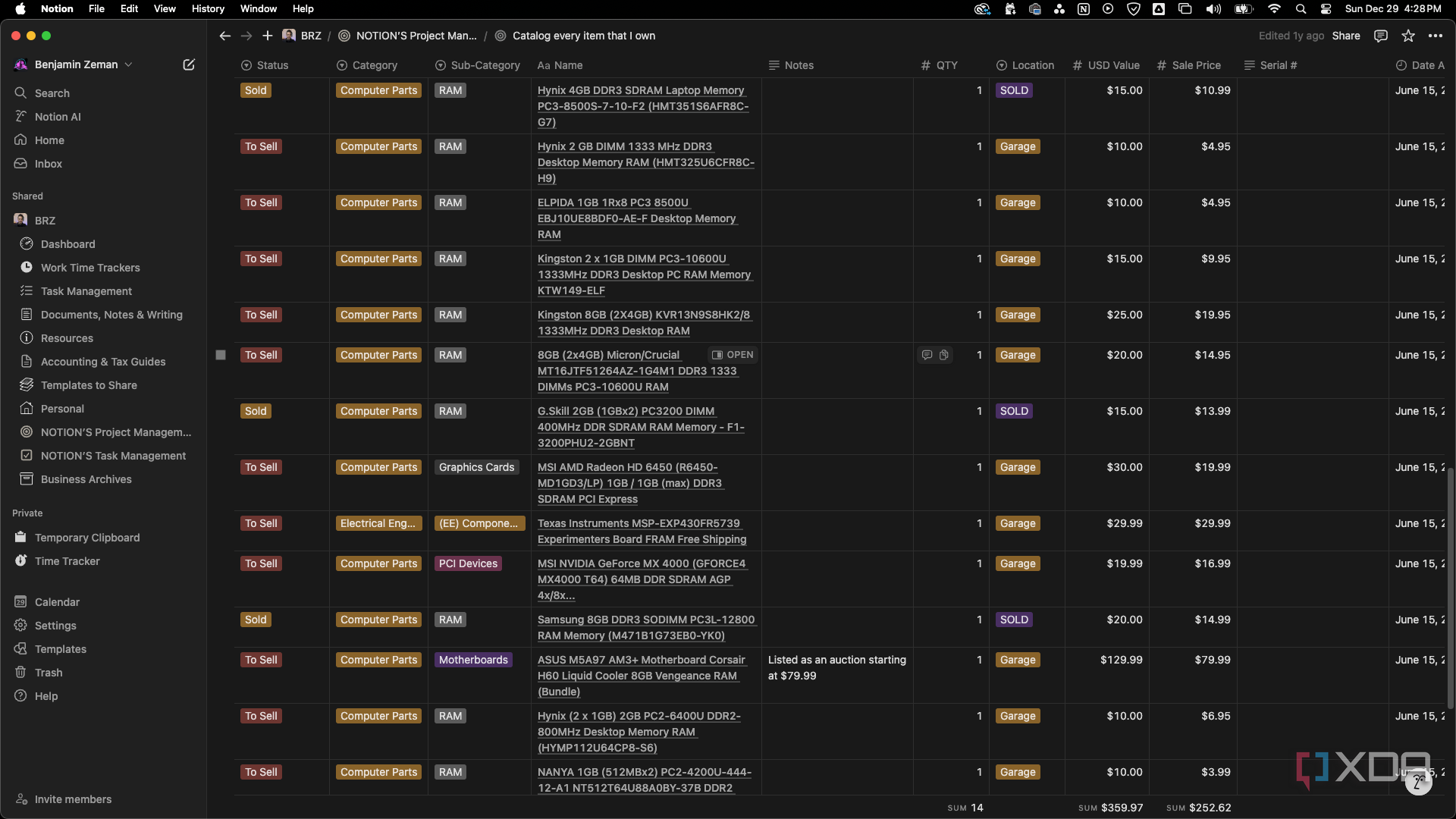This screenshot has height=819, width=1456.
Task: Open the three-dot page options menu
Action: pyautogui.click(x=1436, y=36)
